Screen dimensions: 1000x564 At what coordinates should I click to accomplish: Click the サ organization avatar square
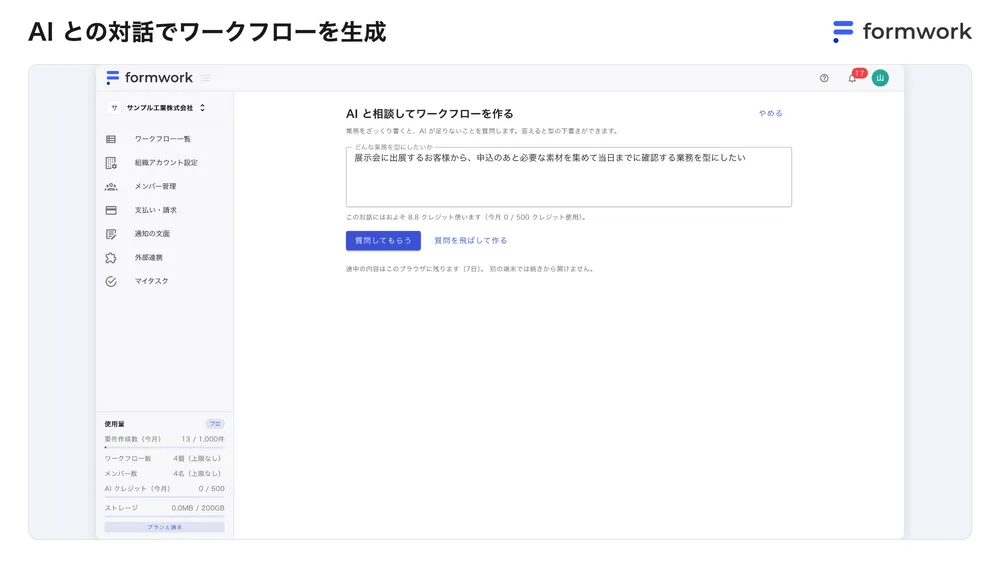(114, 108)
